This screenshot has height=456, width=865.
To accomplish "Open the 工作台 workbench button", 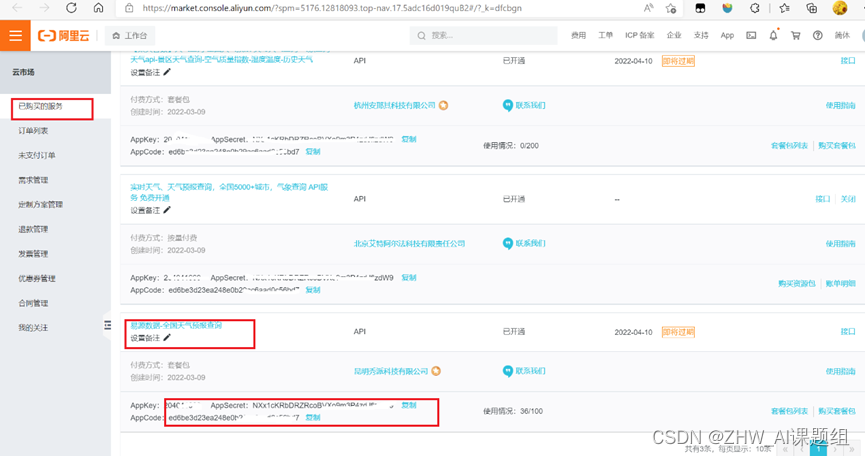I will click(130, 36).
